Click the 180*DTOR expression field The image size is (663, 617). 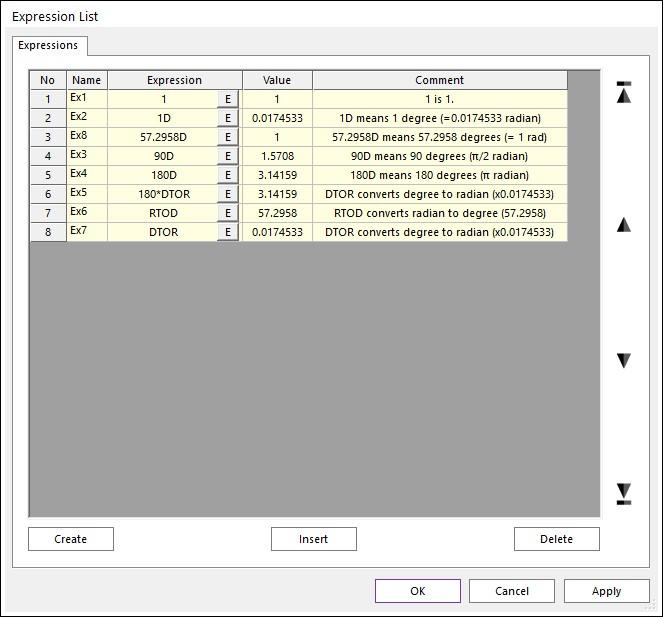[163, 195]
